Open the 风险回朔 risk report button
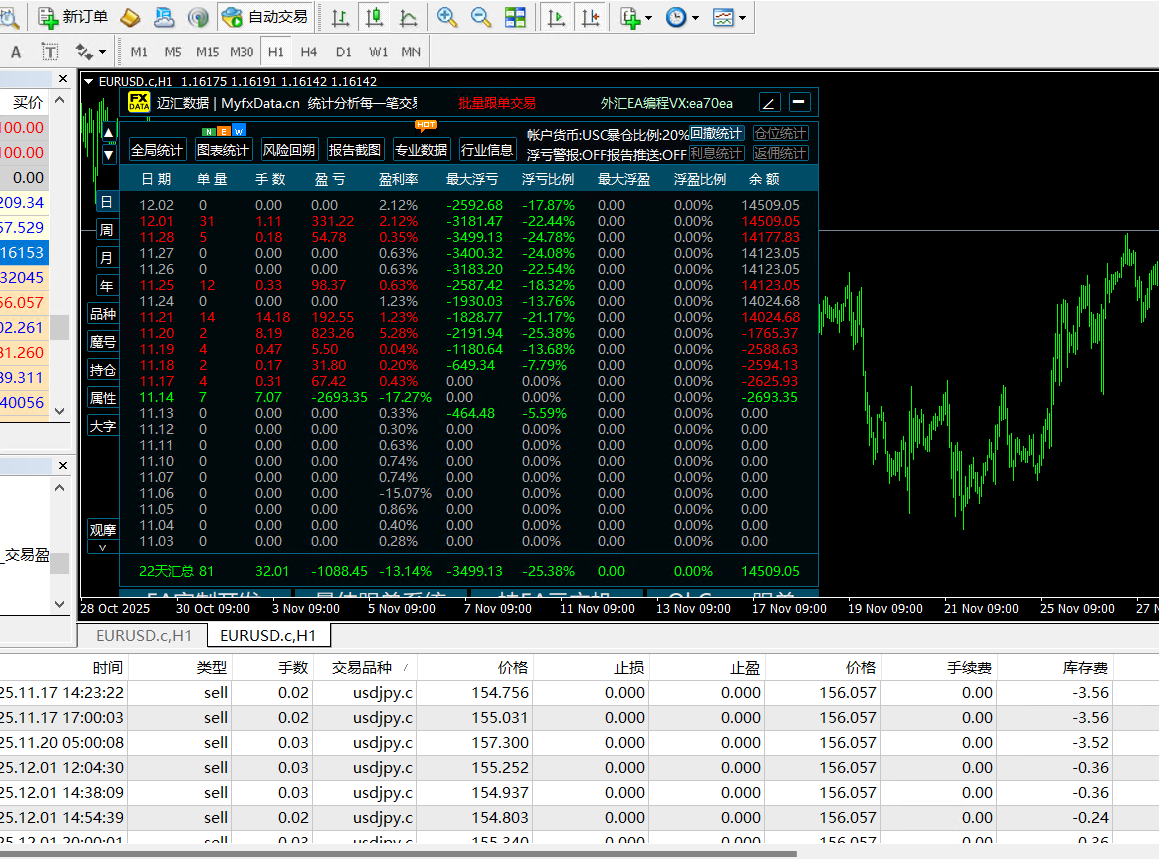Image resolution: width=1159 pixels, height=859 pixels. pos(288,150)
